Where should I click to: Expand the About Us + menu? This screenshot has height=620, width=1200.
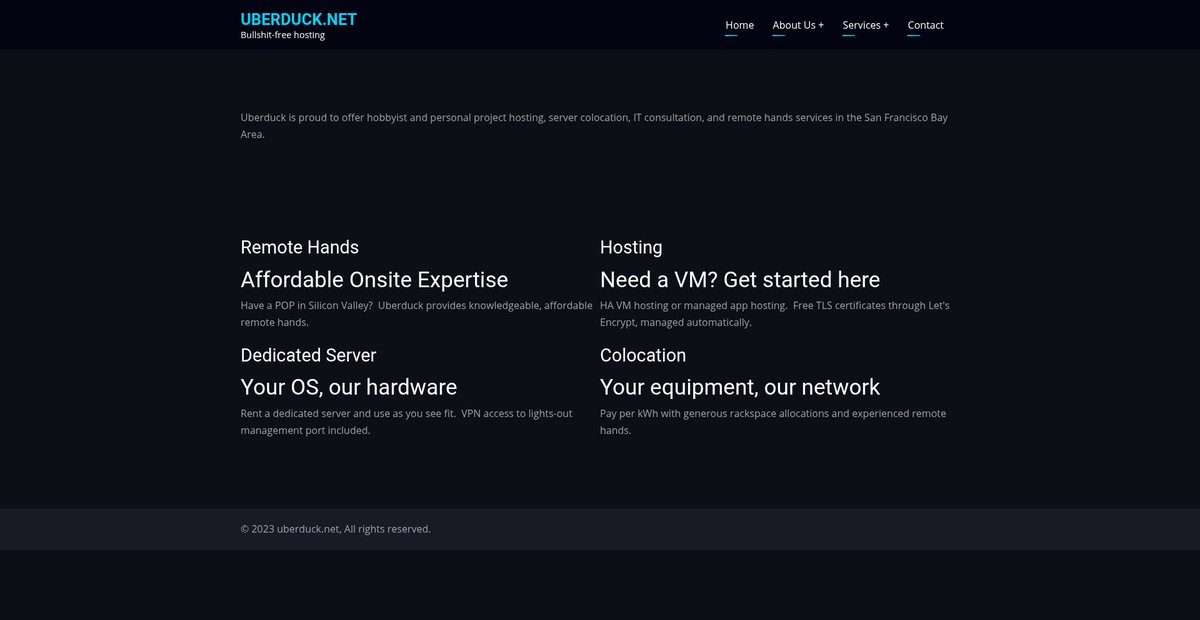(x=798, y=25)
